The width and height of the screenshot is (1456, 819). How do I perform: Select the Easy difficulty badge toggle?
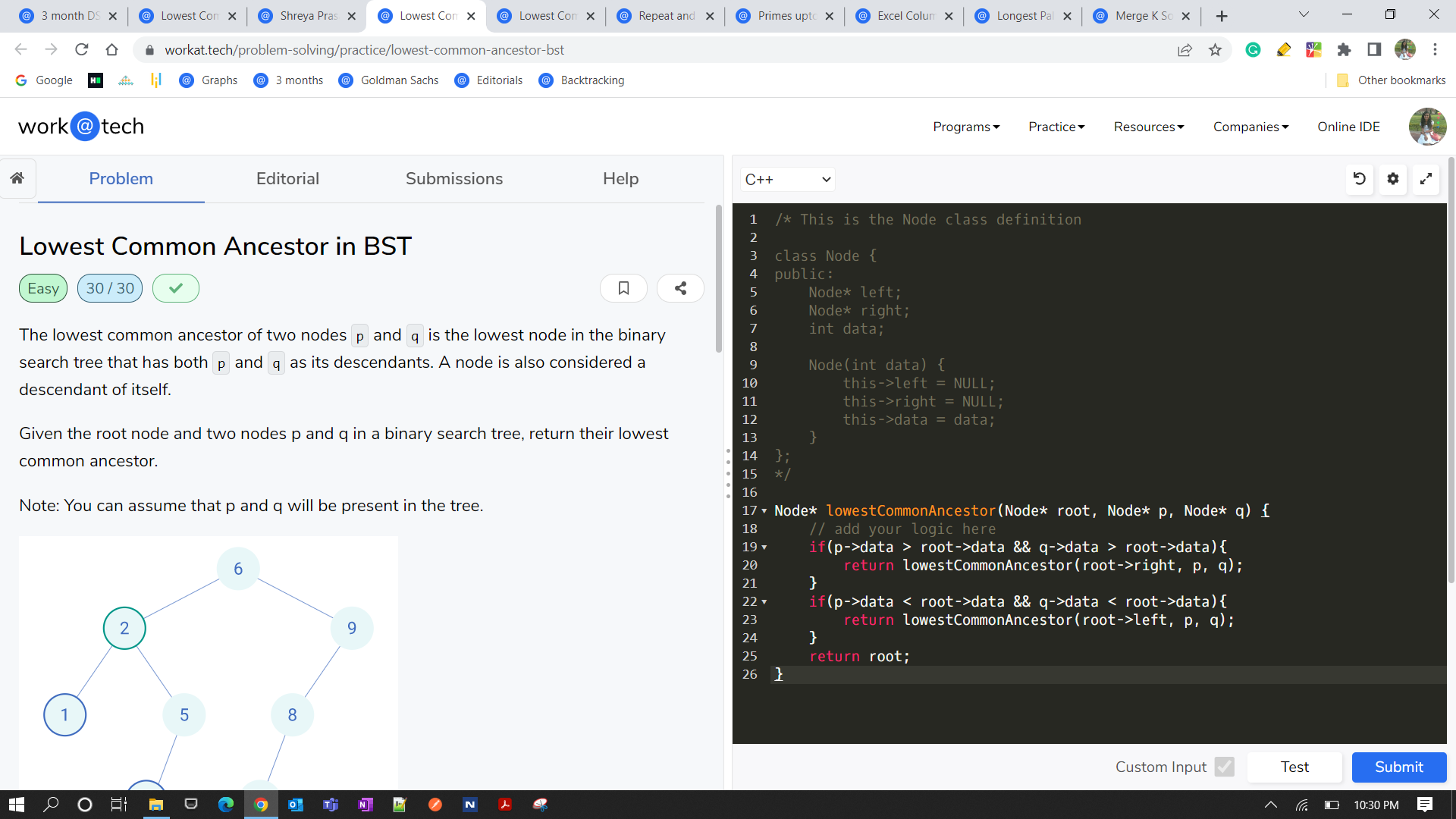41,289
